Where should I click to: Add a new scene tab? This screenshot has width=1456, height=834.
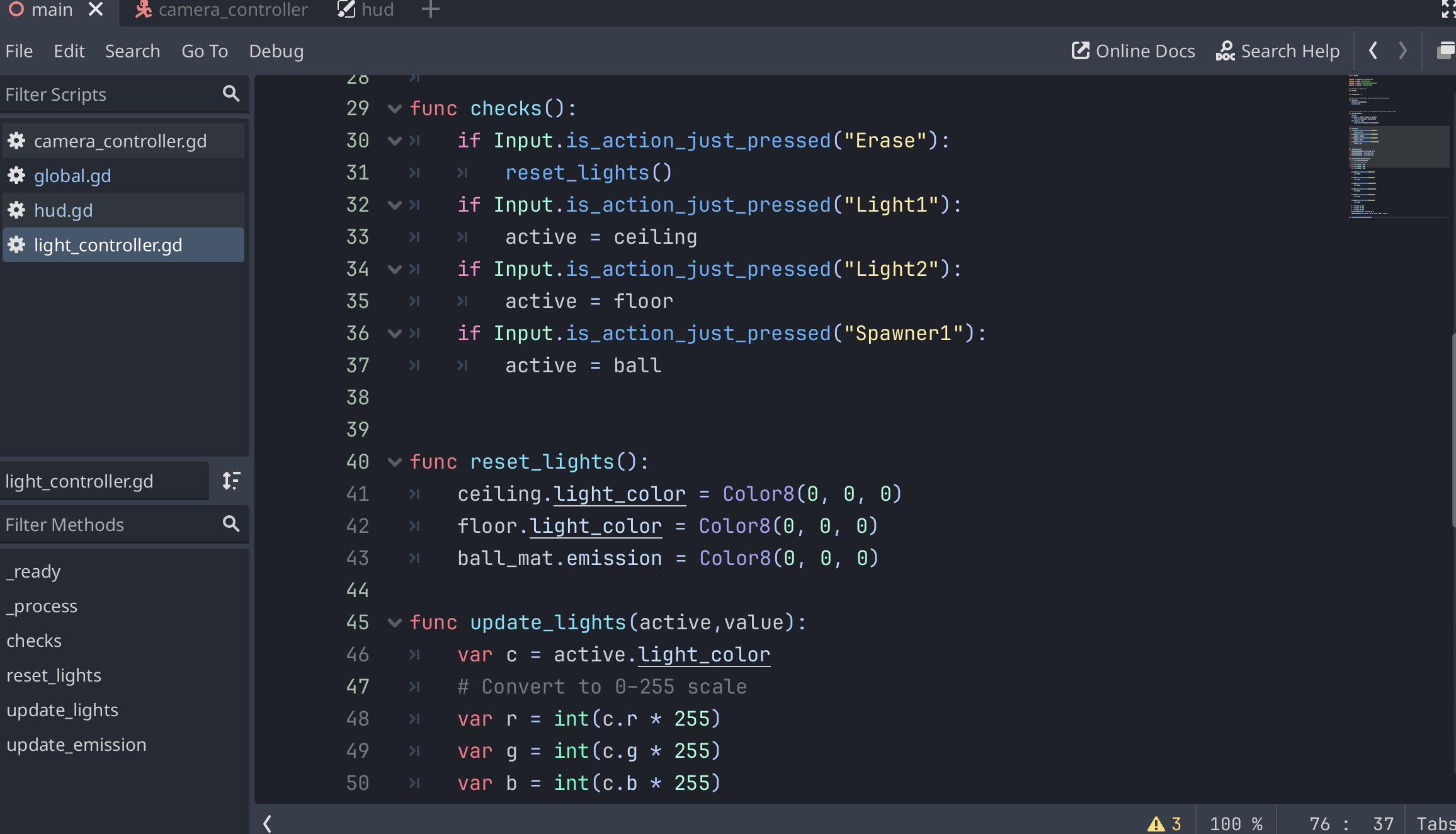[x=430, y=9]
